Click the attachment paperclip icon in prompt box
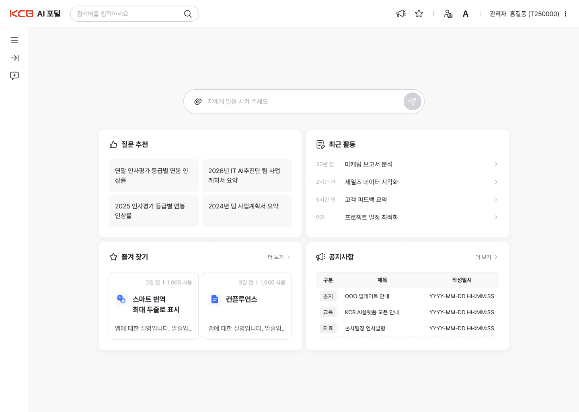The width and height of the screenshot is (579, 412). [x=198, y=101]
